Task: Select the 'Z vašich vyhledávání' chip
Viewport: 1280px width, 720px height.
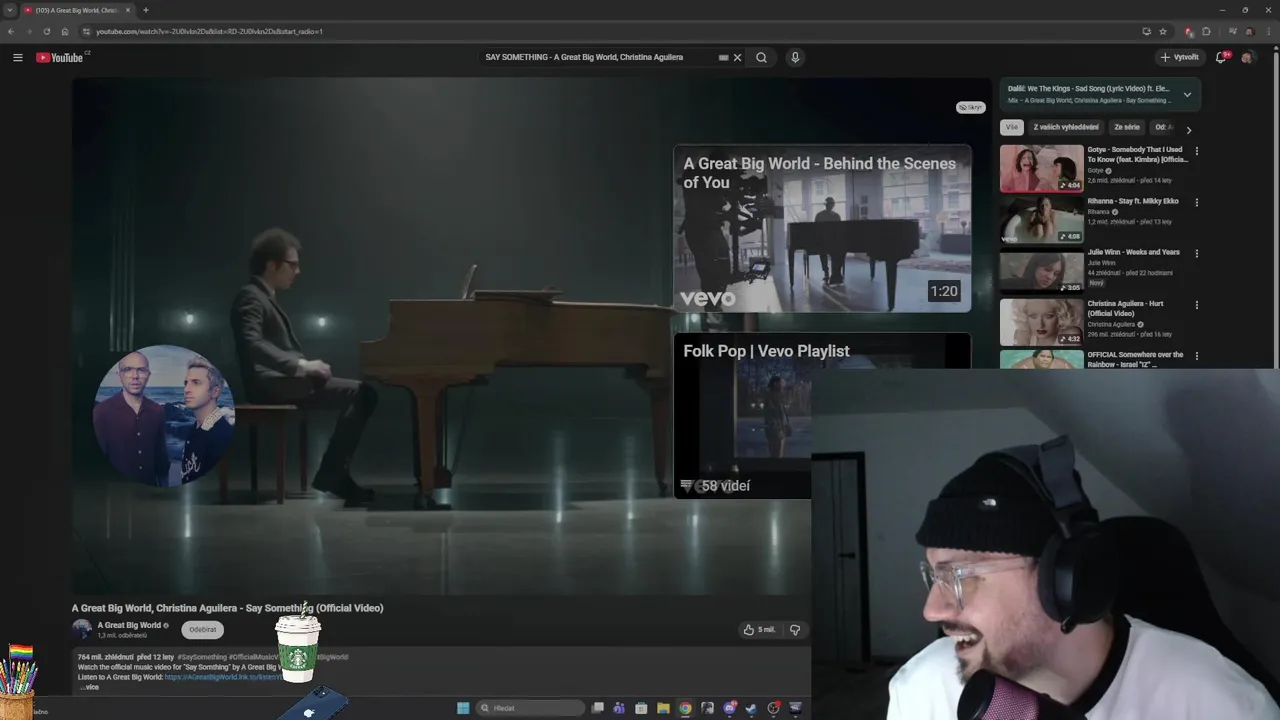Action: [1066, 127]
